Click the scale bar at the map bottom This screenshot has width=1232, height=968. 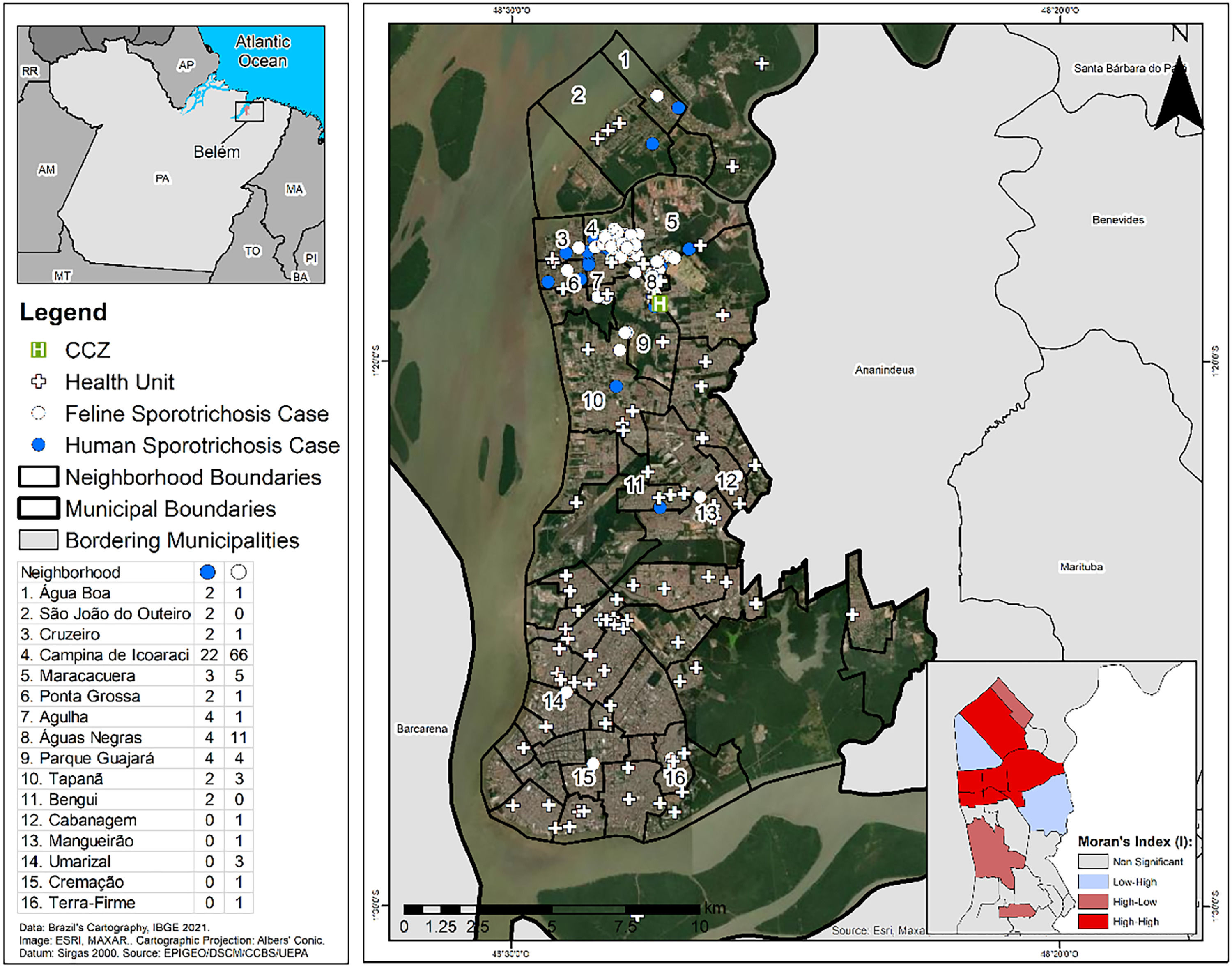pos(552,910)
